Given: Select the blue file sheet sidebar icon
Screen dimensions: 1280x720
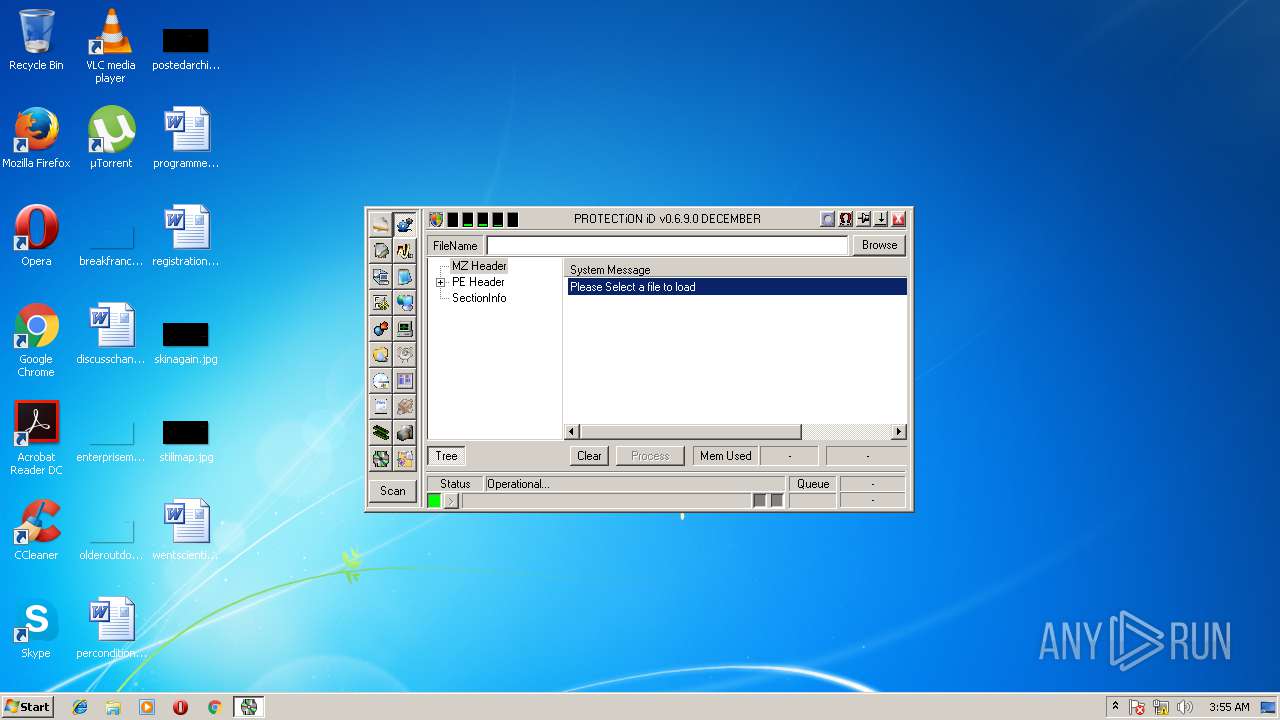Looking at the screenshot, I should tap(405, 276).
